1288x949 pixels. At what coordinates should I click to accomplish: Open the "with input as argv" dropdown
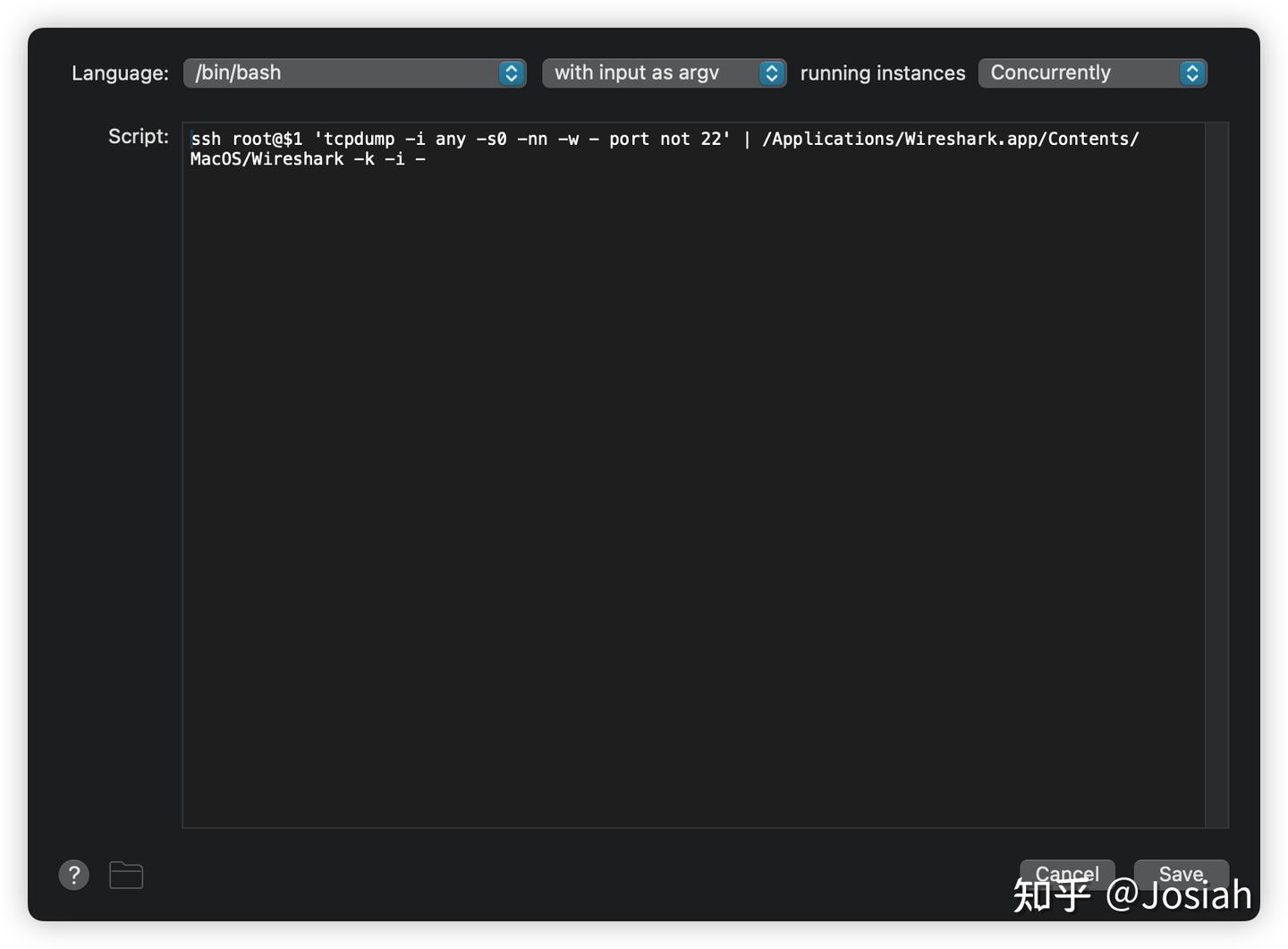tap(664, 73)
